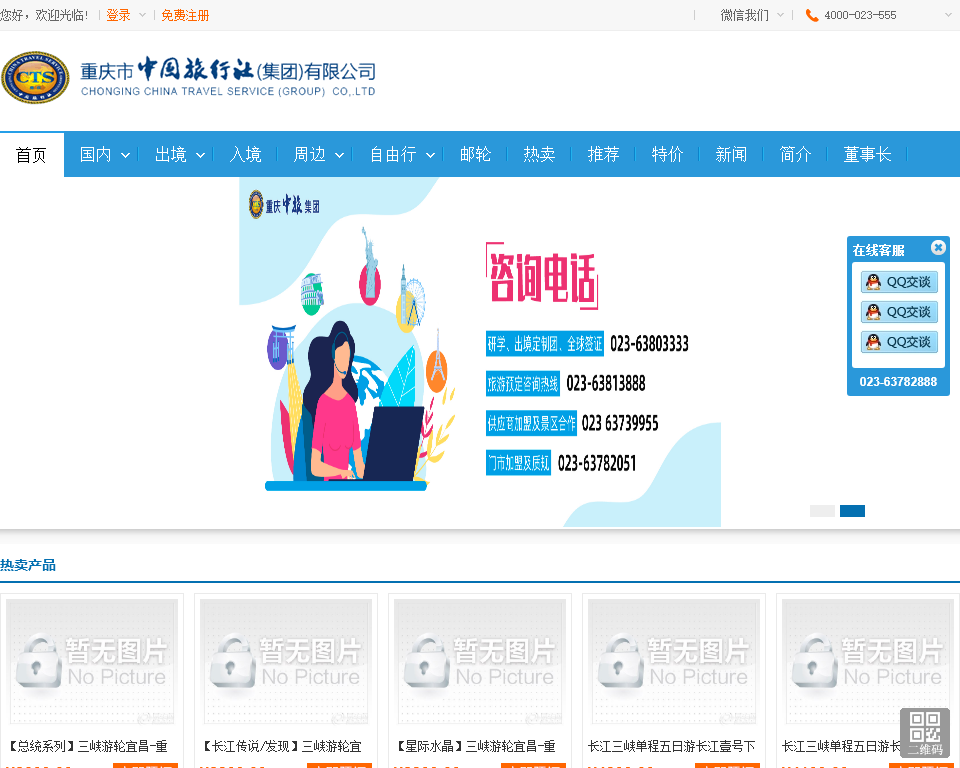Open the 【星际水晶】三峡游轮 product thumbnail
Image resolution: width=960 pixels, height=768 pixels.
click(480, 661)
